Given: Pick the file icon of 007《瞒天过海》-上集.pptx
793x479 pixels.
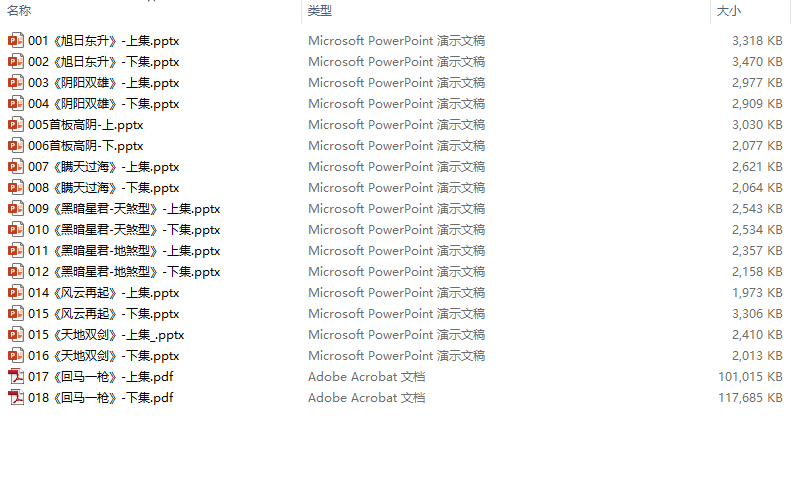Looking at the screenshot, I should [16, 166].
